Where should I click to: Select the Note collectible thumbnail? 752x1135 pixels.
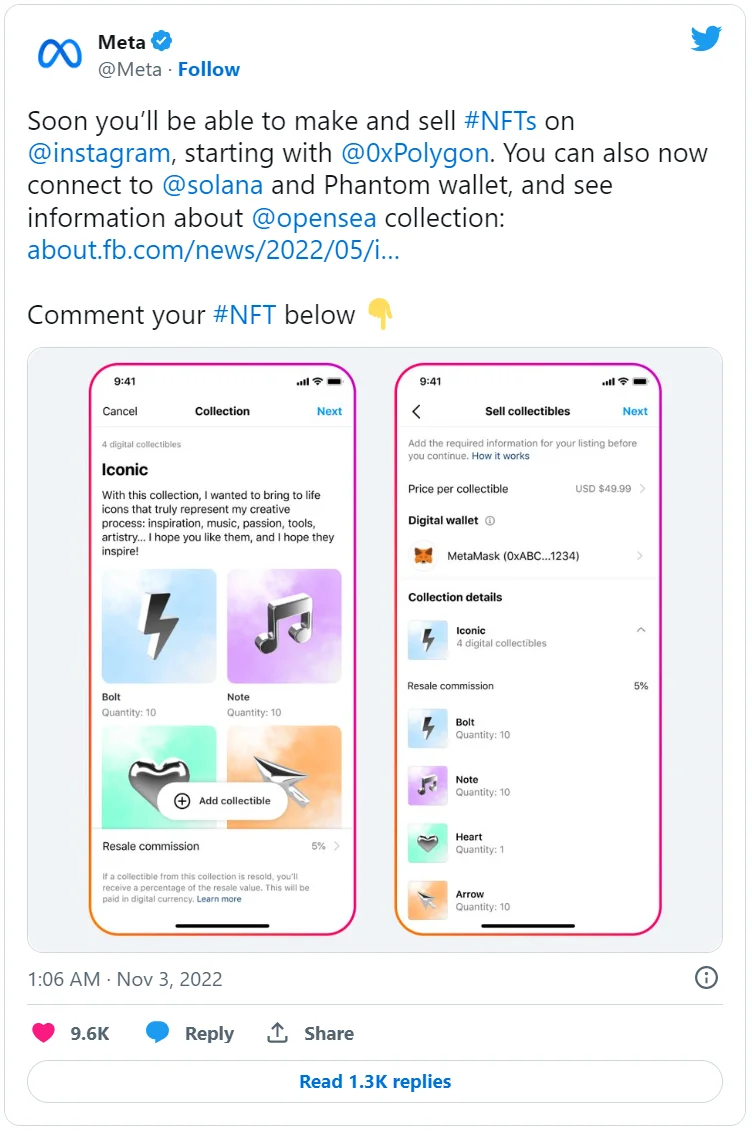(284, 626)
